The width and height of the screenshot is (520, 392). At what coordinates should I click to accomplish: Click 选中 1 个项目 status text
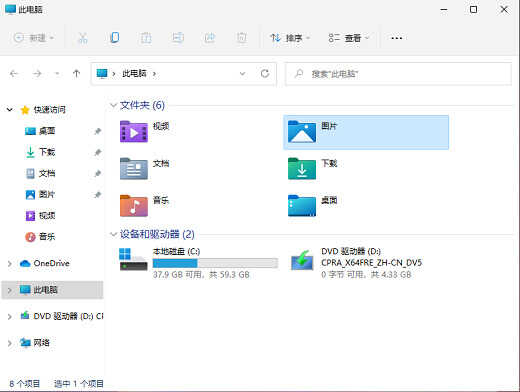pyautogui.click(x=79, y=384)
